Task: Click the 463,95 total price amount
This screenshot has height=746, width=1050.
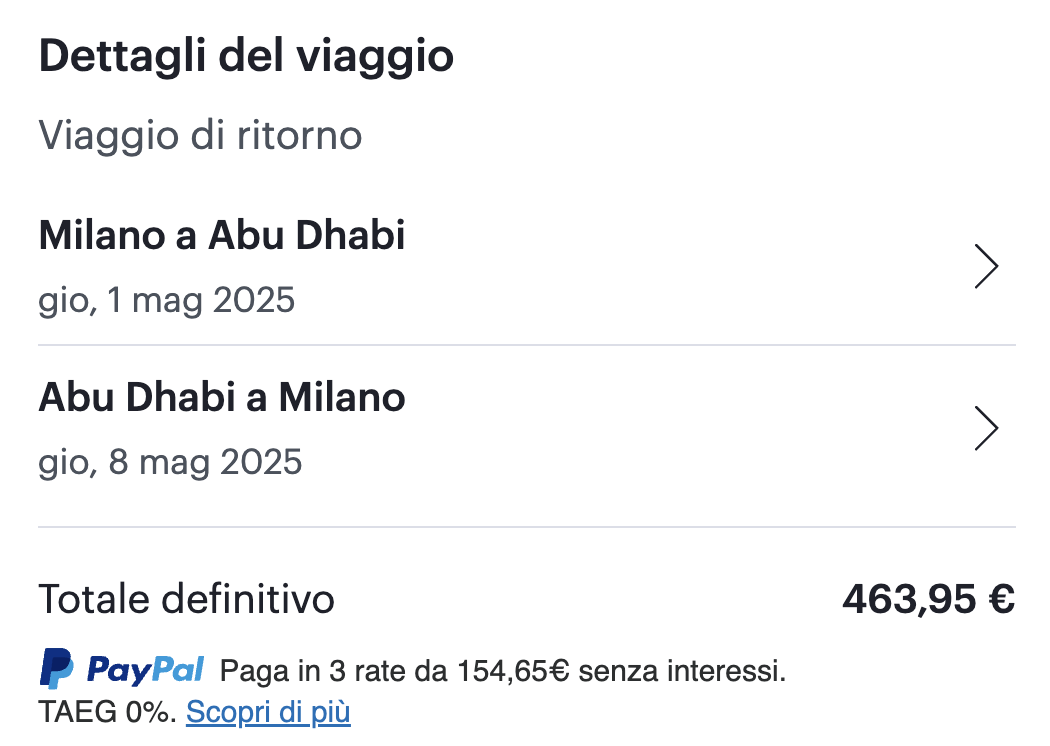Action: (x=908, y=599)
